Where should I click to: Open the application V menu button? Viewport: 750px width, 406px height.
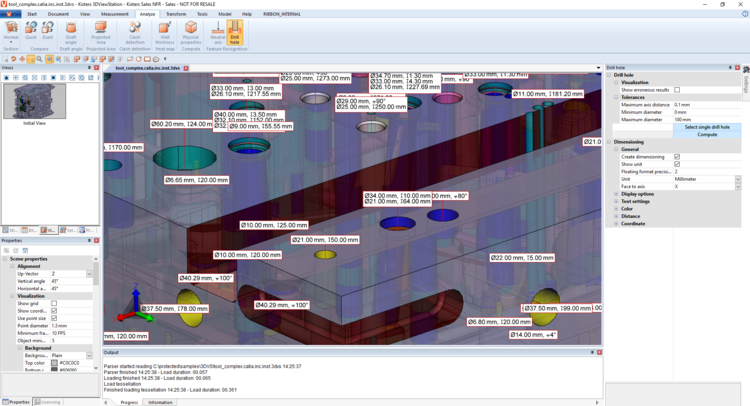10,14
